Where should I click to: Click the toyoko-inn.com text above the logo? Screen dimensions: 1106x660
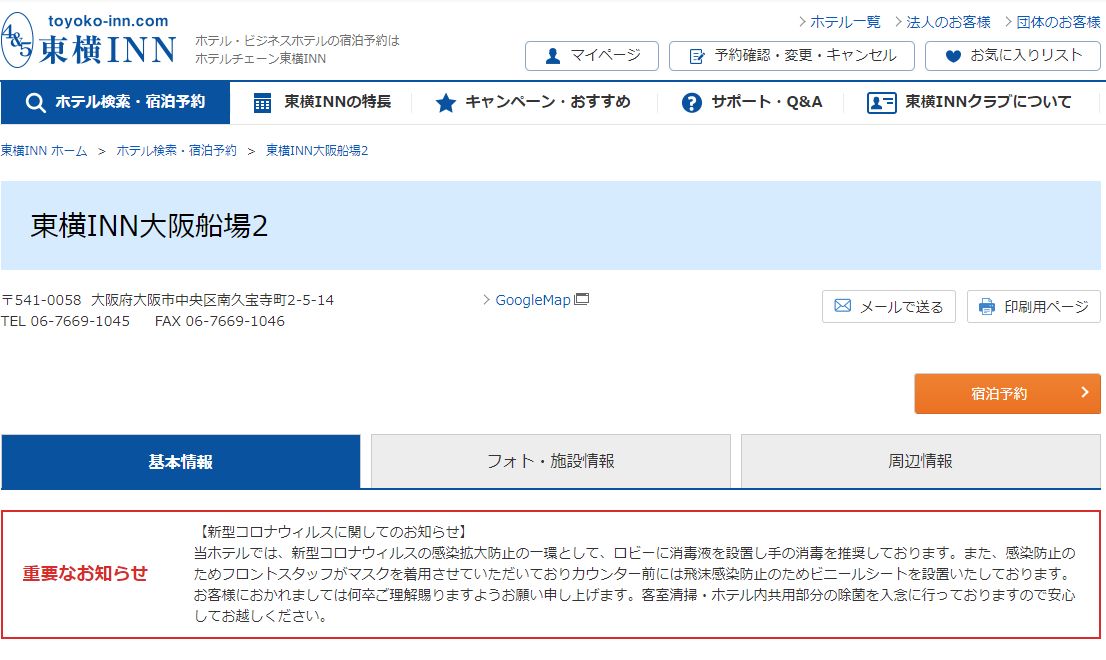(x=108, y=21)
